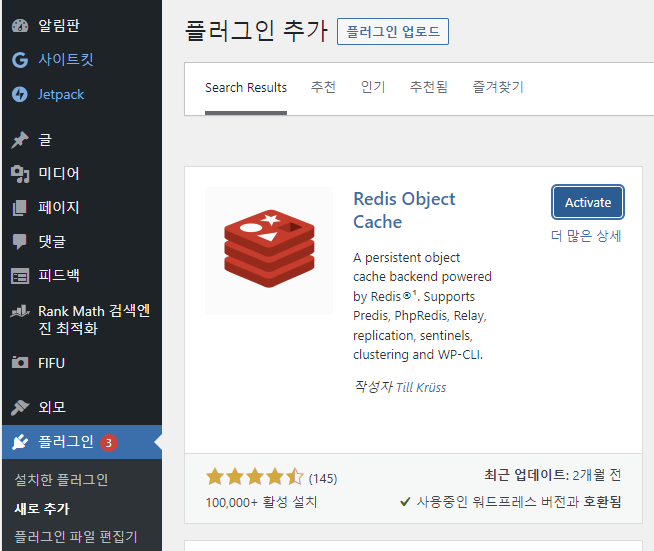Click the FIFU camera icon
The width and height of the screenshot is (654, 551).
[x=20, y=362]
